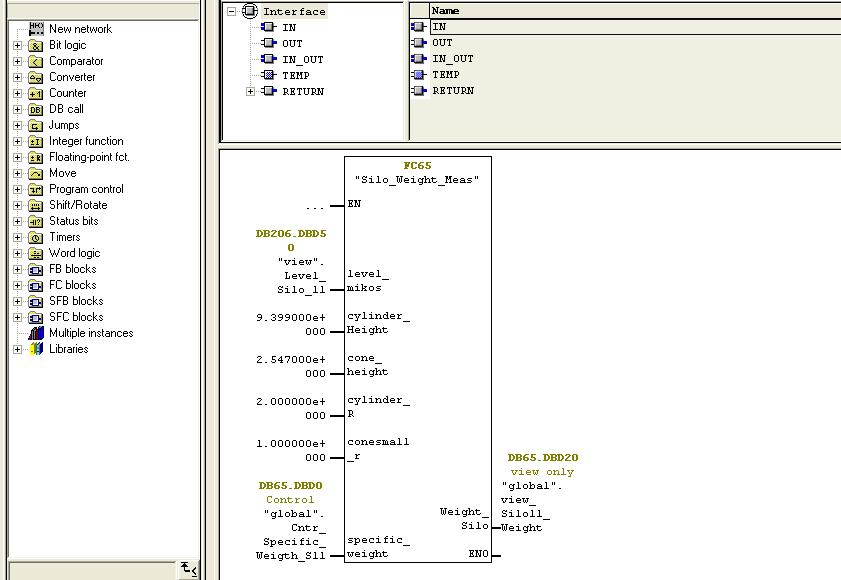
Task: Expand the Floating-point fct. branch
Action: 16,157
